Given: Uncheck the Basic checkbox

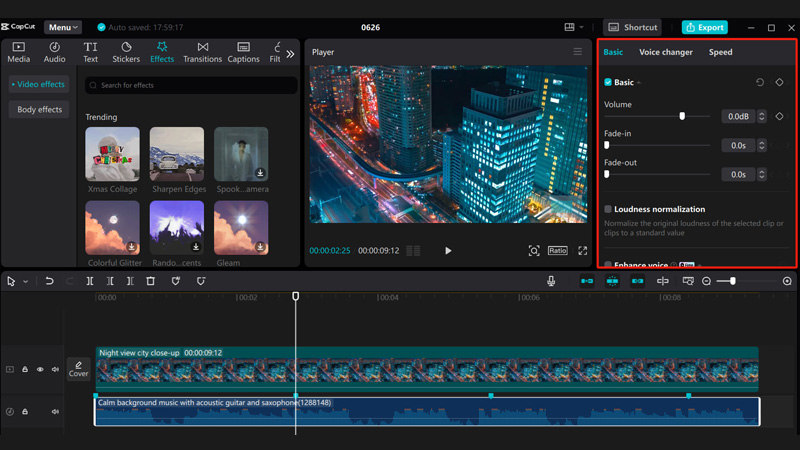Looking at the screenshot, I should [608, 82].
